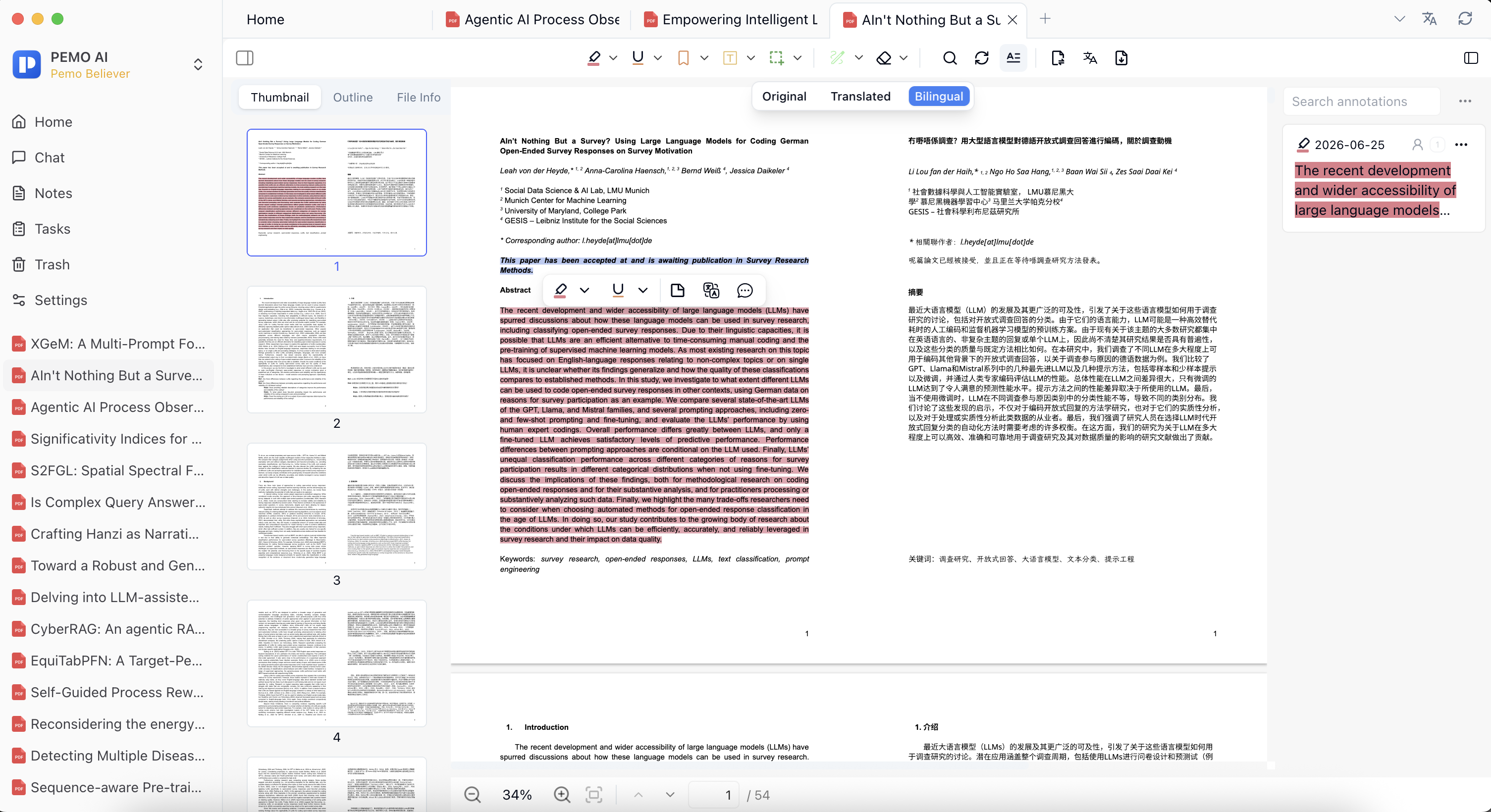Select the area selection tool icon
Screen dimensions: 1491x812
(777, 58)
